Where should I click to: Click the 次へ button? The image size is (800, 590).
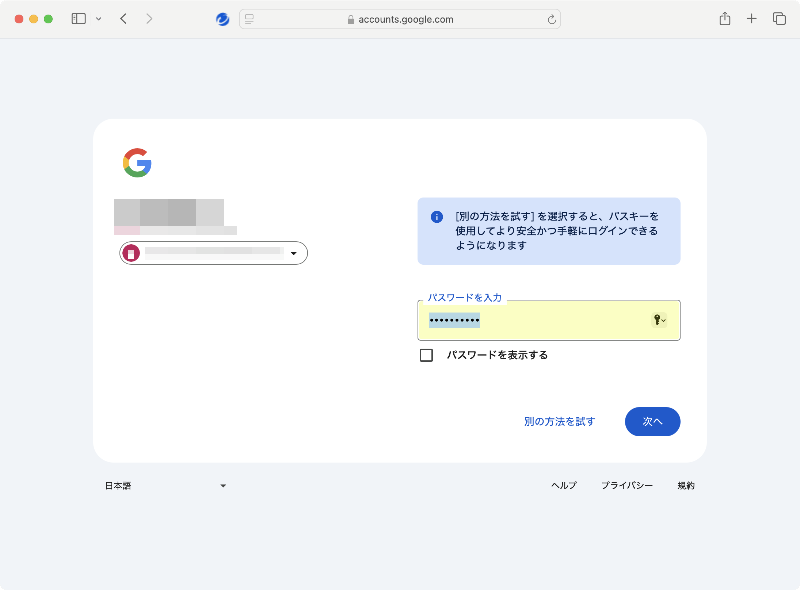pos(653,422)
